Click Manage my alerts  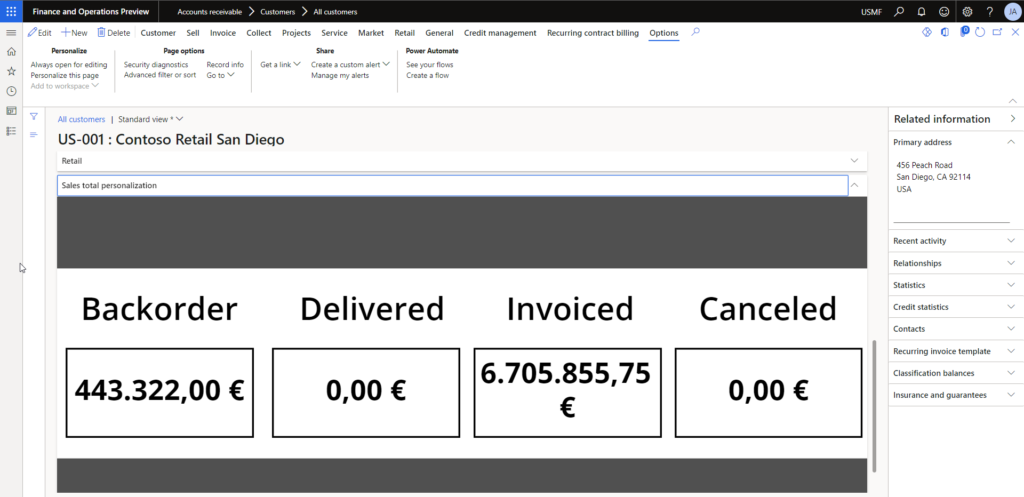340,75
